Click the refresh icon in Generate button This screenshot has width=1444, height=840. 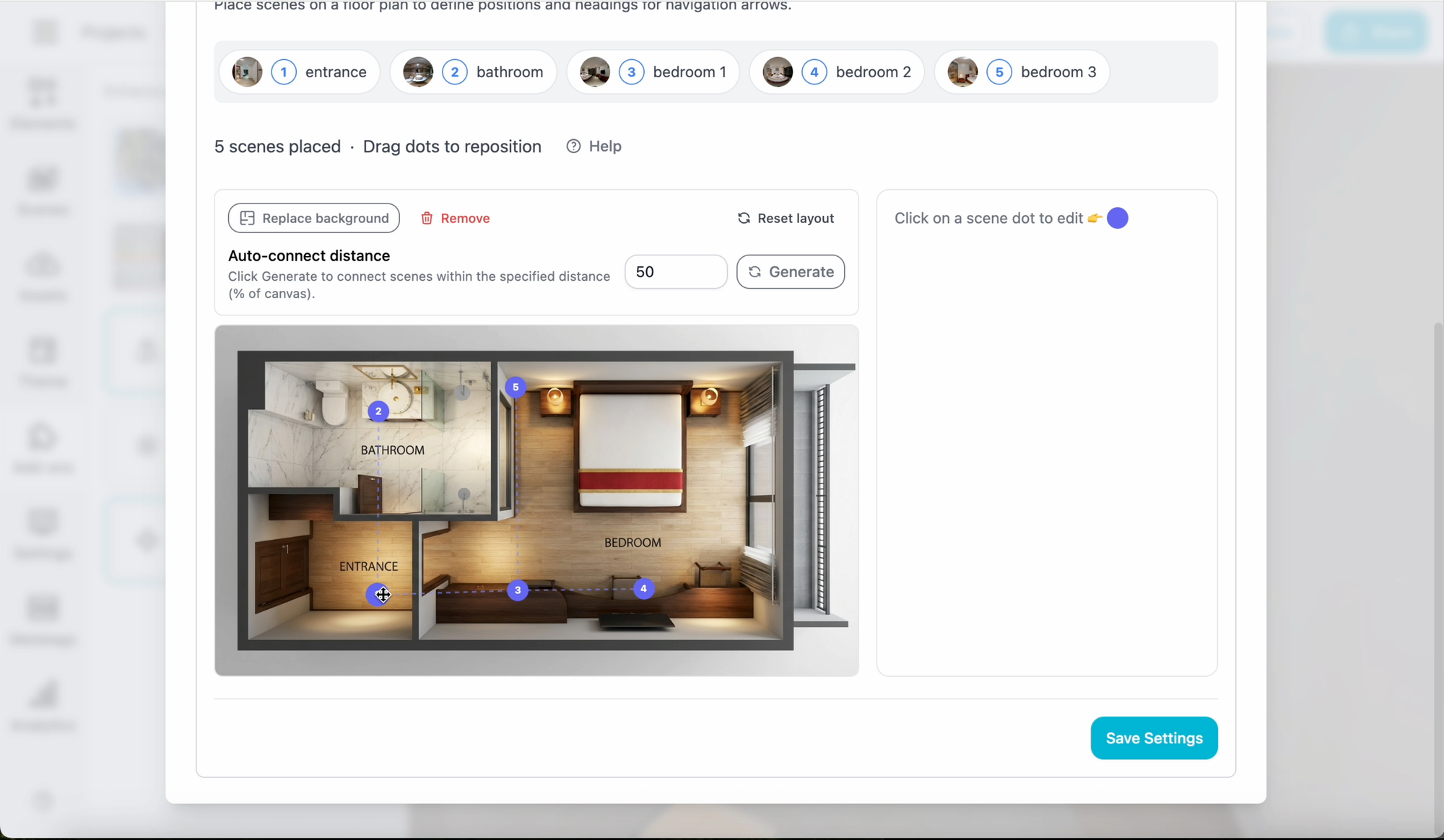(x=754, y=271)
